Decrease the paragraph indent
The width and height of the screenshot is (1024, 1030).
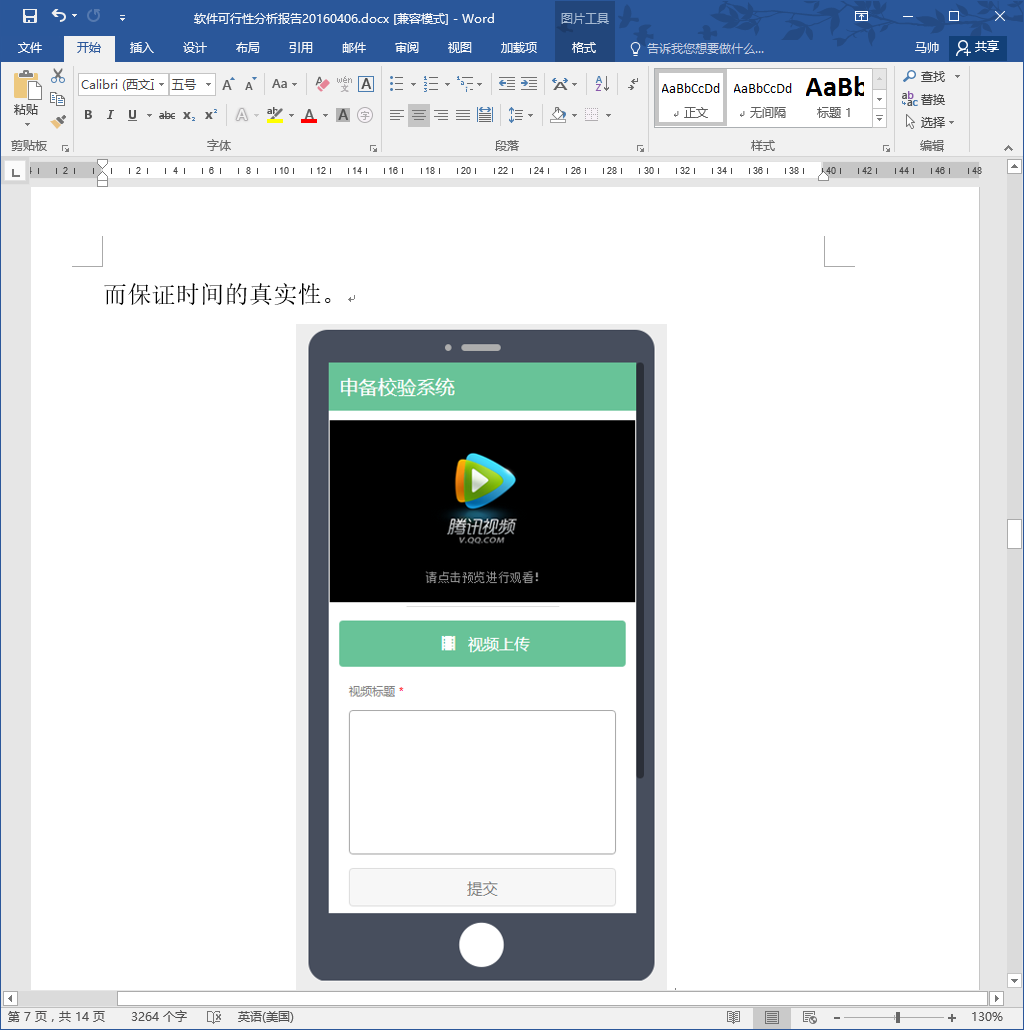[x=506, y=83]
